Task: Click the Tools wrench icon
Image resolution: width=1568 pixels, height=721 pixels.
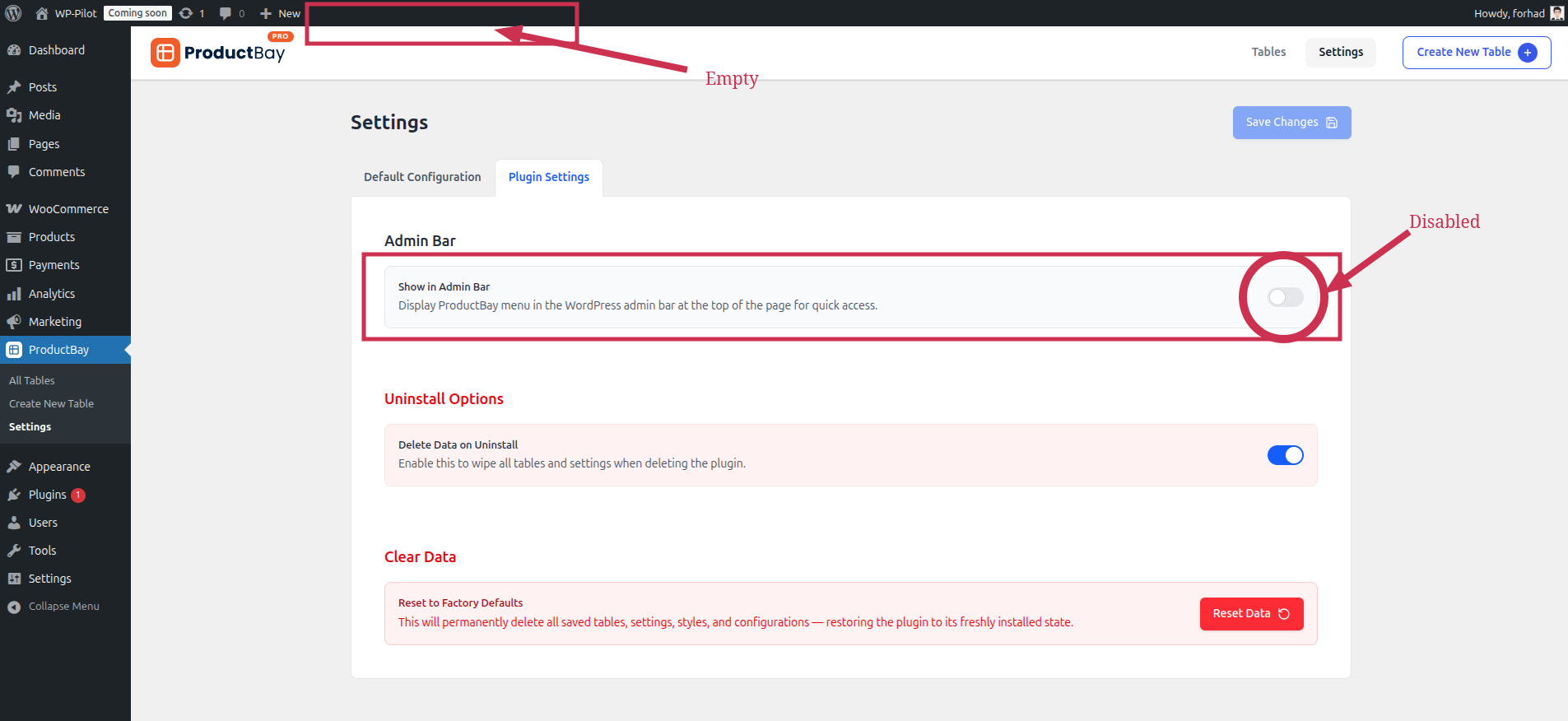Action: (x=14, y=551)
